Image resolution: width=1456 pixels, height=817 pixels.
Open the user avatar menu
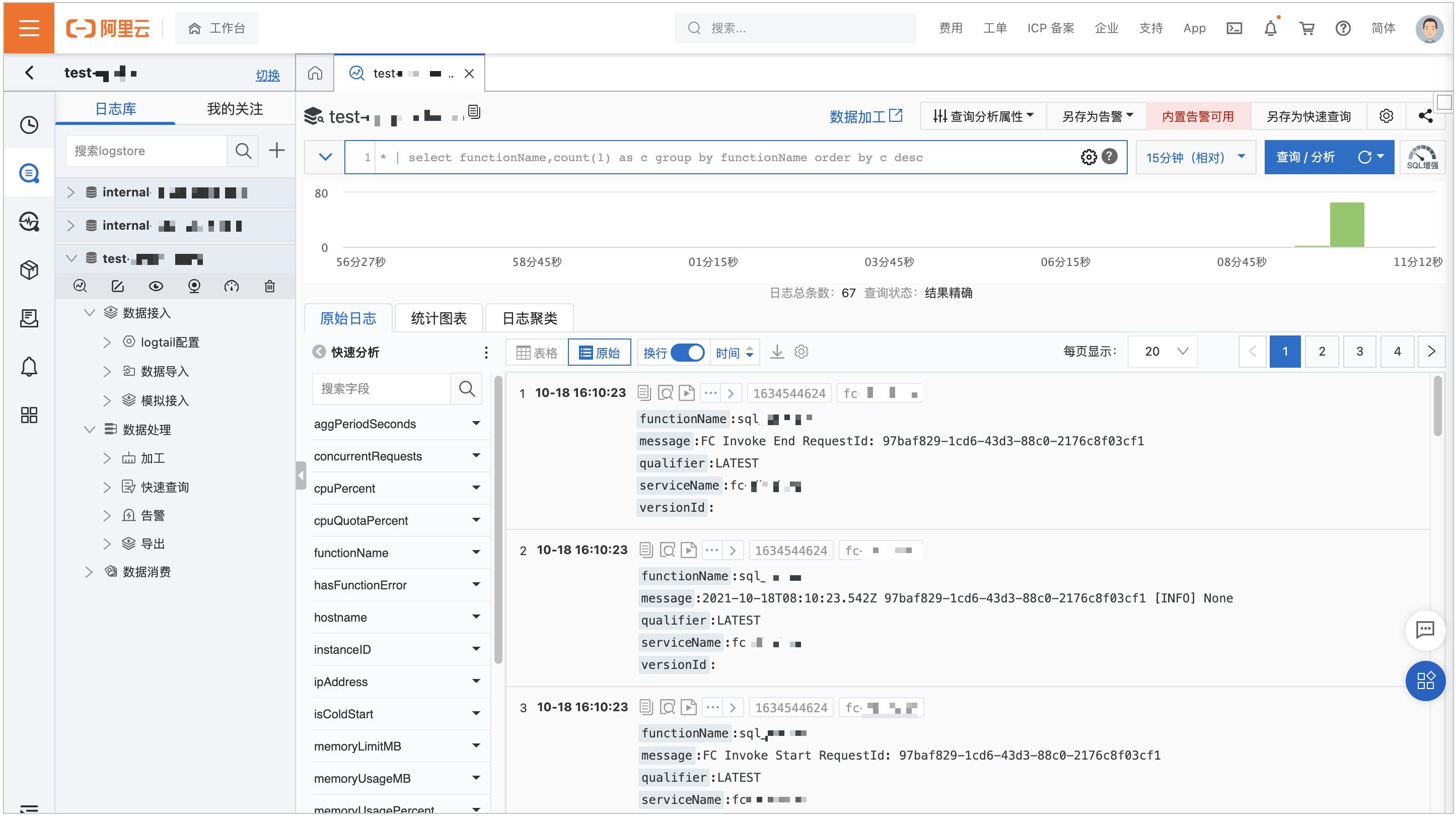pos(1428,28)
